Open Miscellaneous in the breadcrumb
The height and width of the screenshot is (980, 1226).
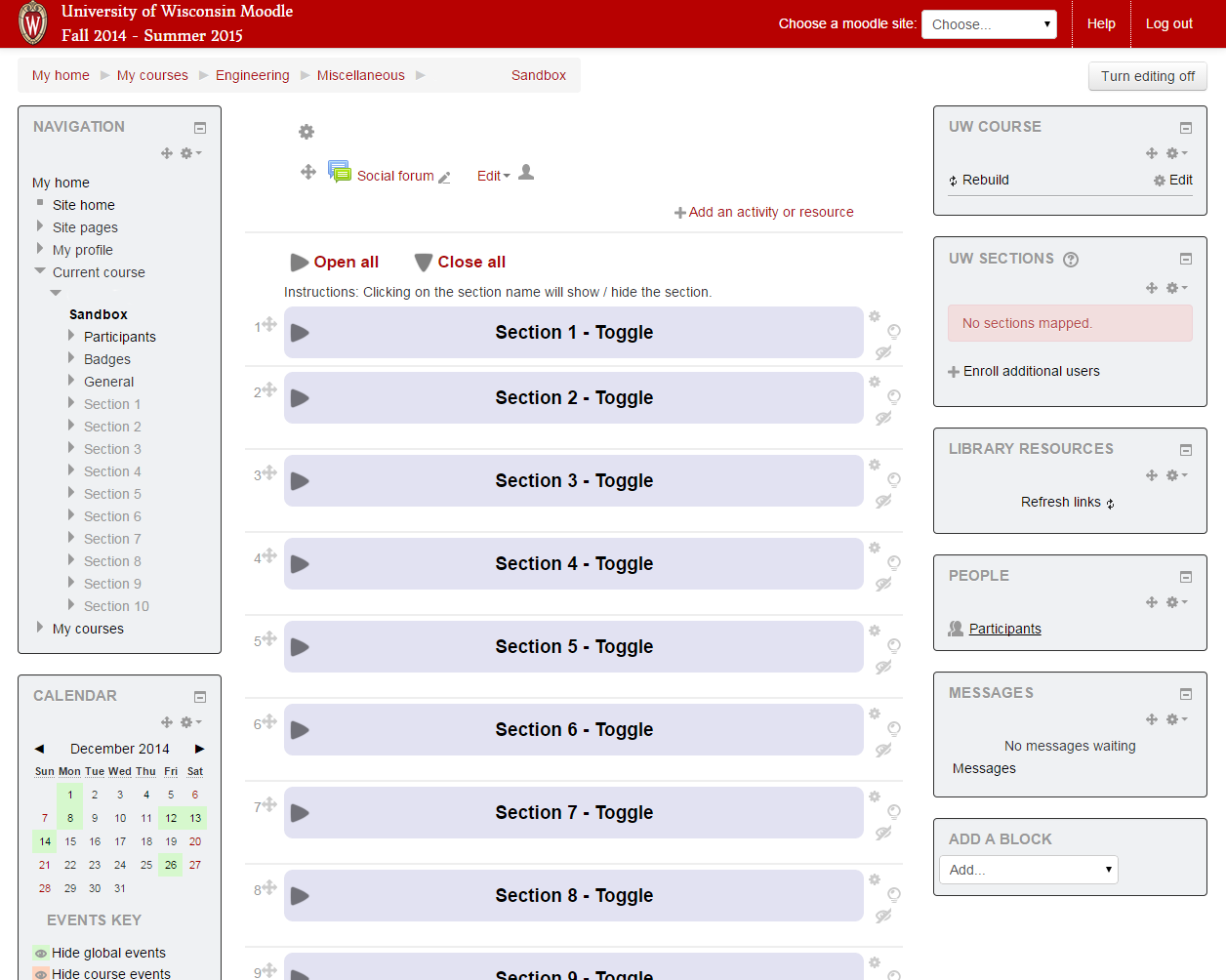(x=361, y=75)
